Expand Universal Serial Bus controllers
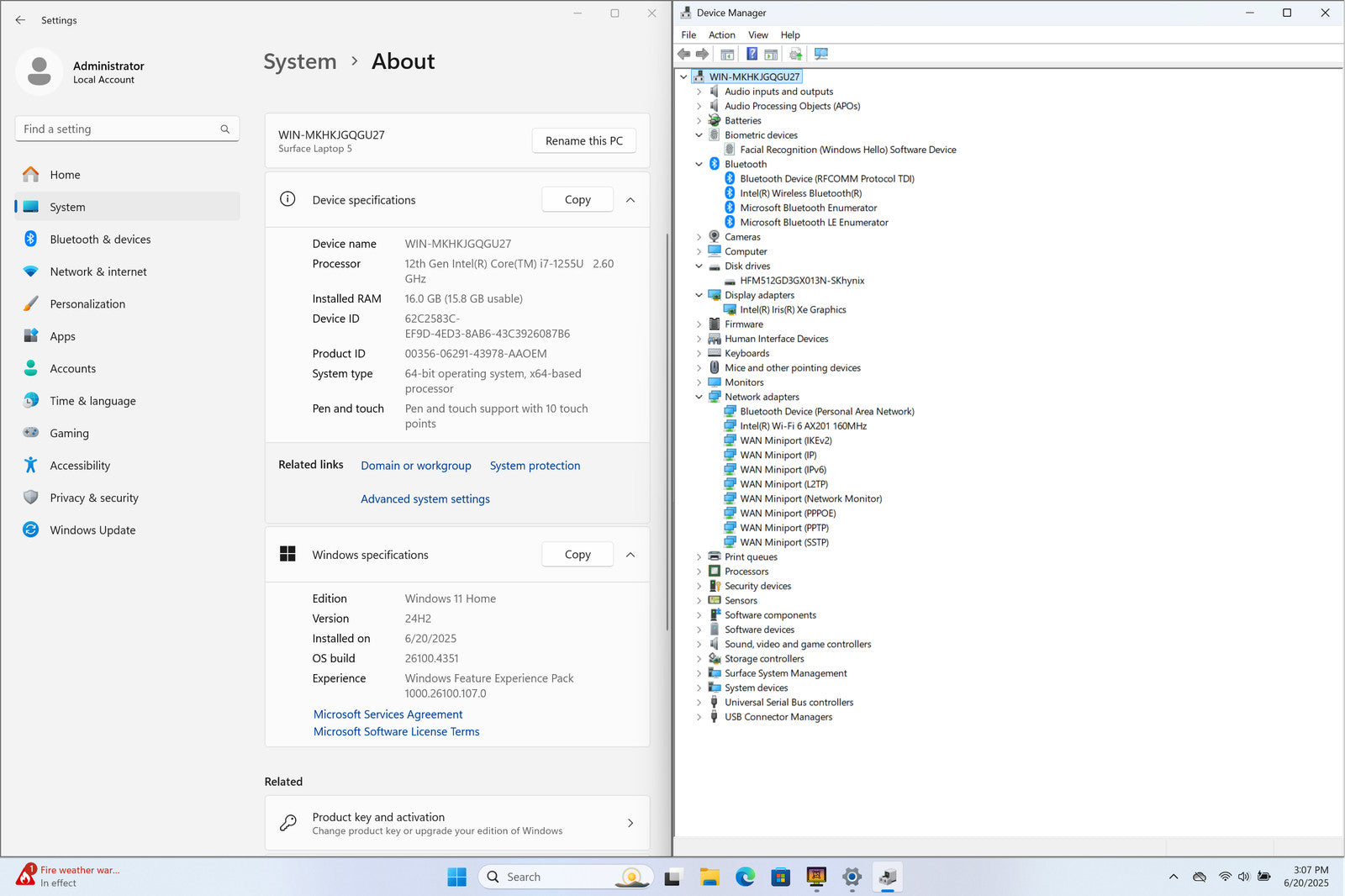 699,703
